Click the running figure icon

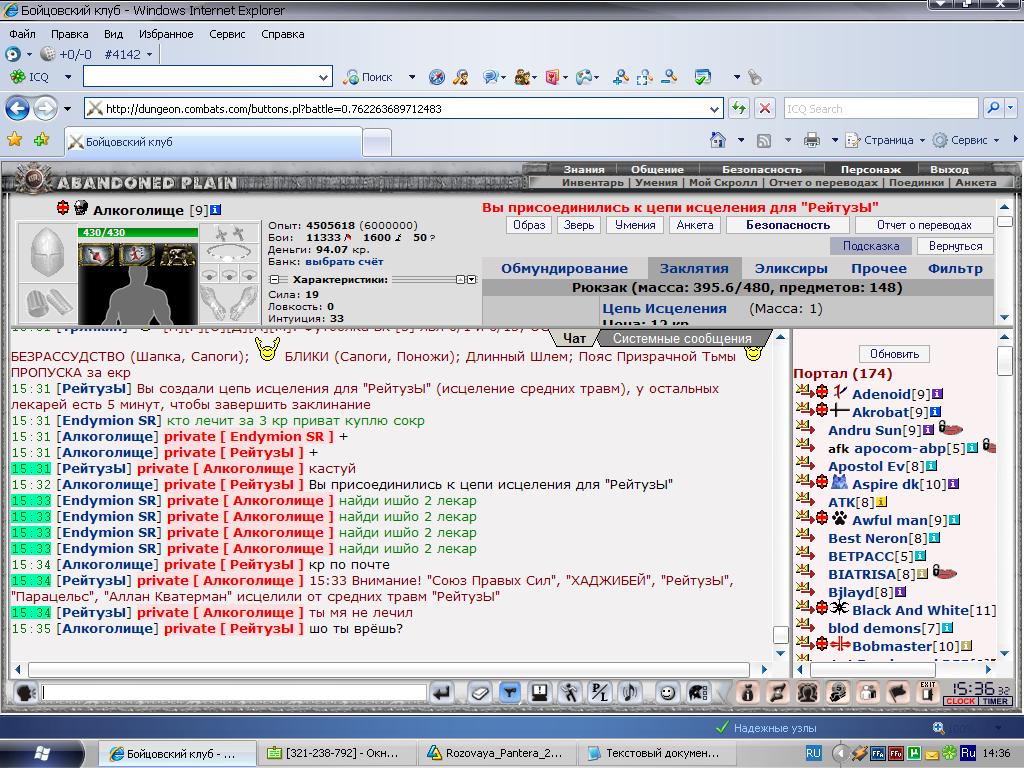coord(569,692)
